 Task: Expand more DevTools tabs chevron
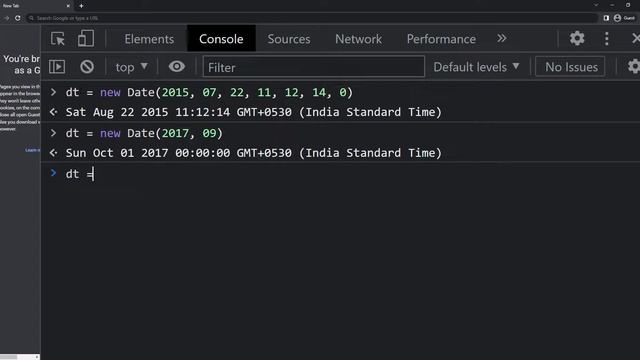click(x=502, y=39)
